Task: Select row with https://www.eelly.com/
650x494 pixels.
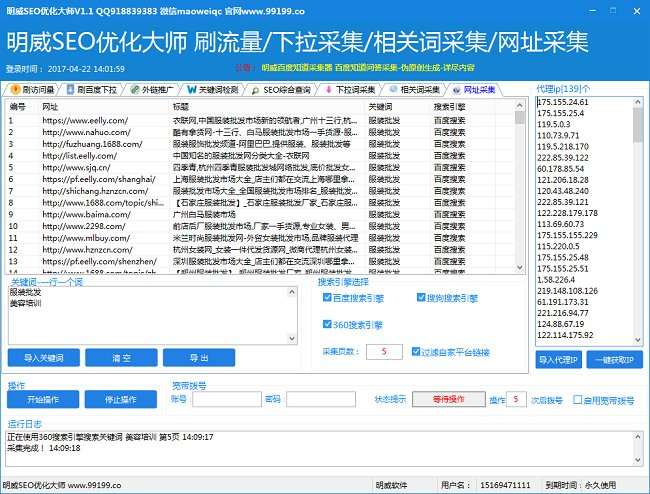Action: pos(260,121)
